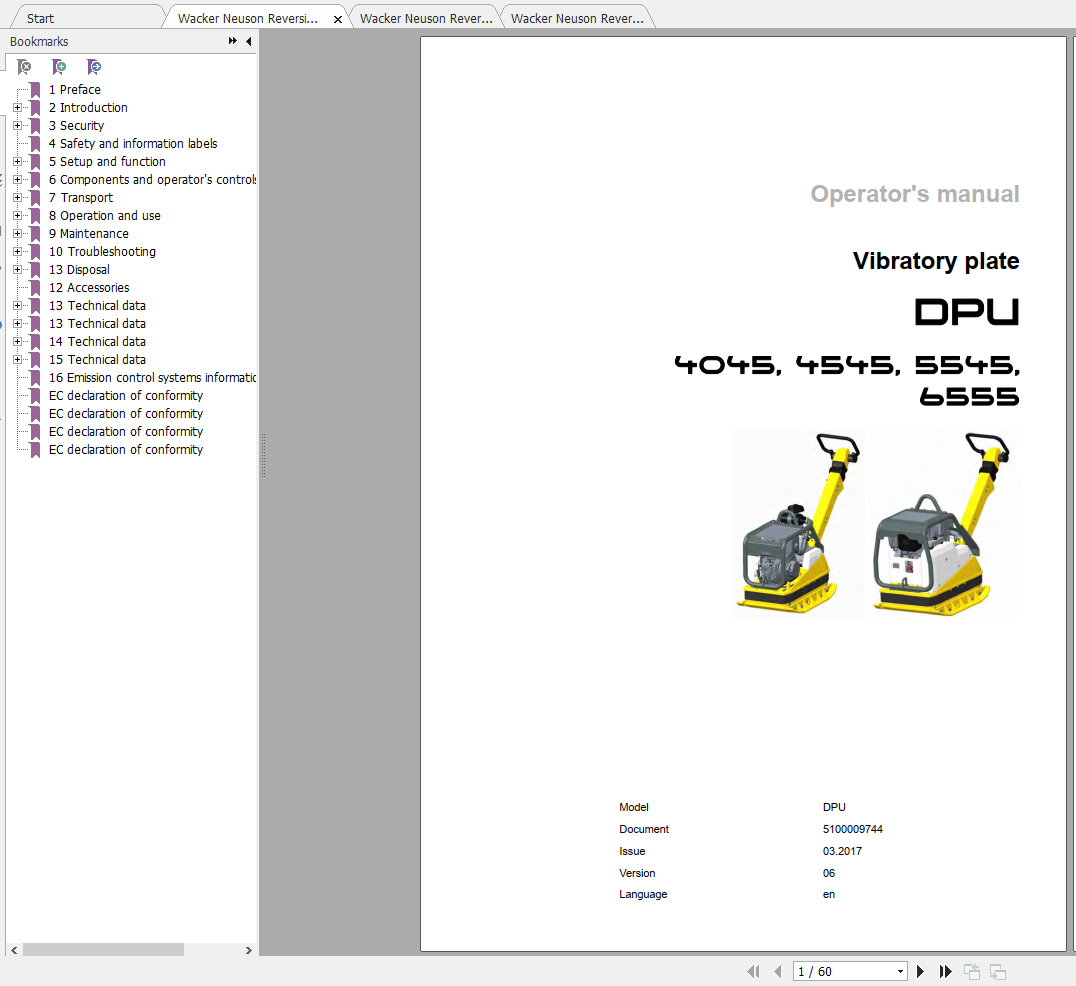Viewport: 1076px width, 986px height.
Task: Click the right vibratory plate machine image
Action: [944, 524]
